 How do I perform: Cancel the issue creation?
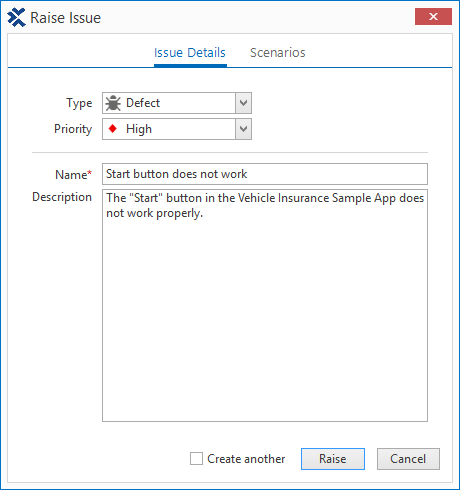[408, 459]
